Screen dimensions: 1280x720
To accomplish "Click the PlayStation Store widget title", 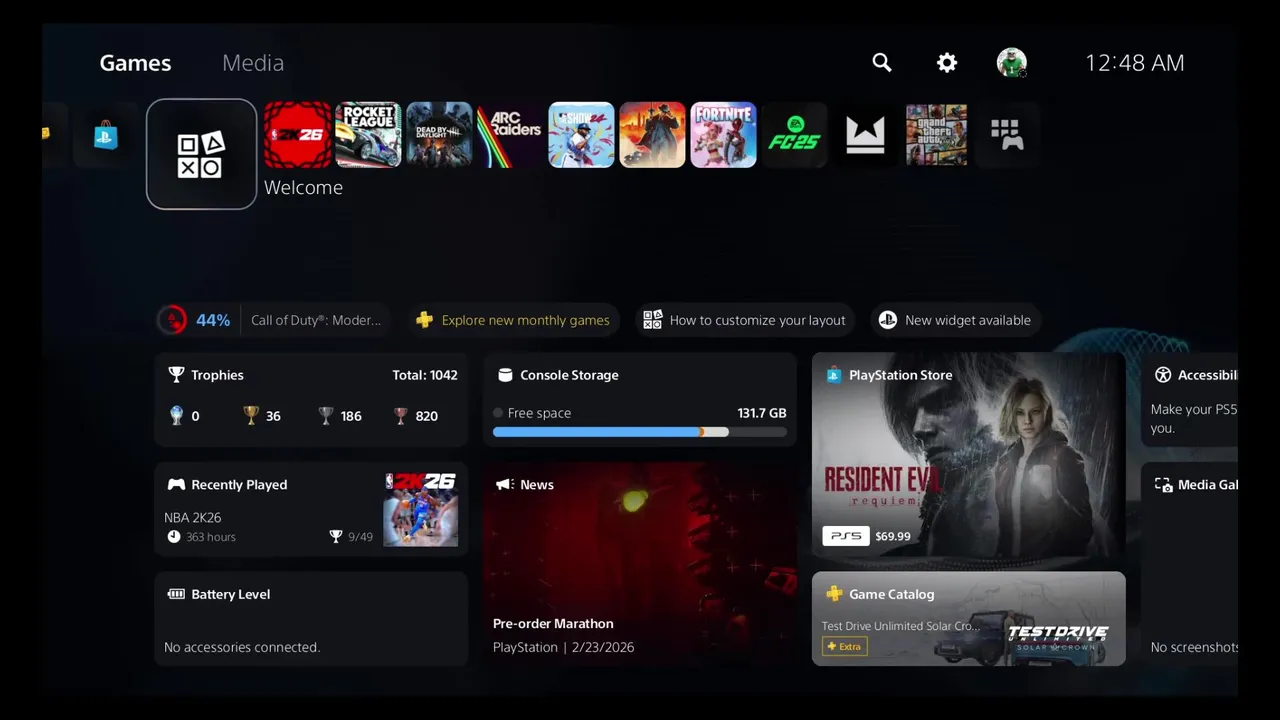I will pyautogui.click(x=900, y=375).
